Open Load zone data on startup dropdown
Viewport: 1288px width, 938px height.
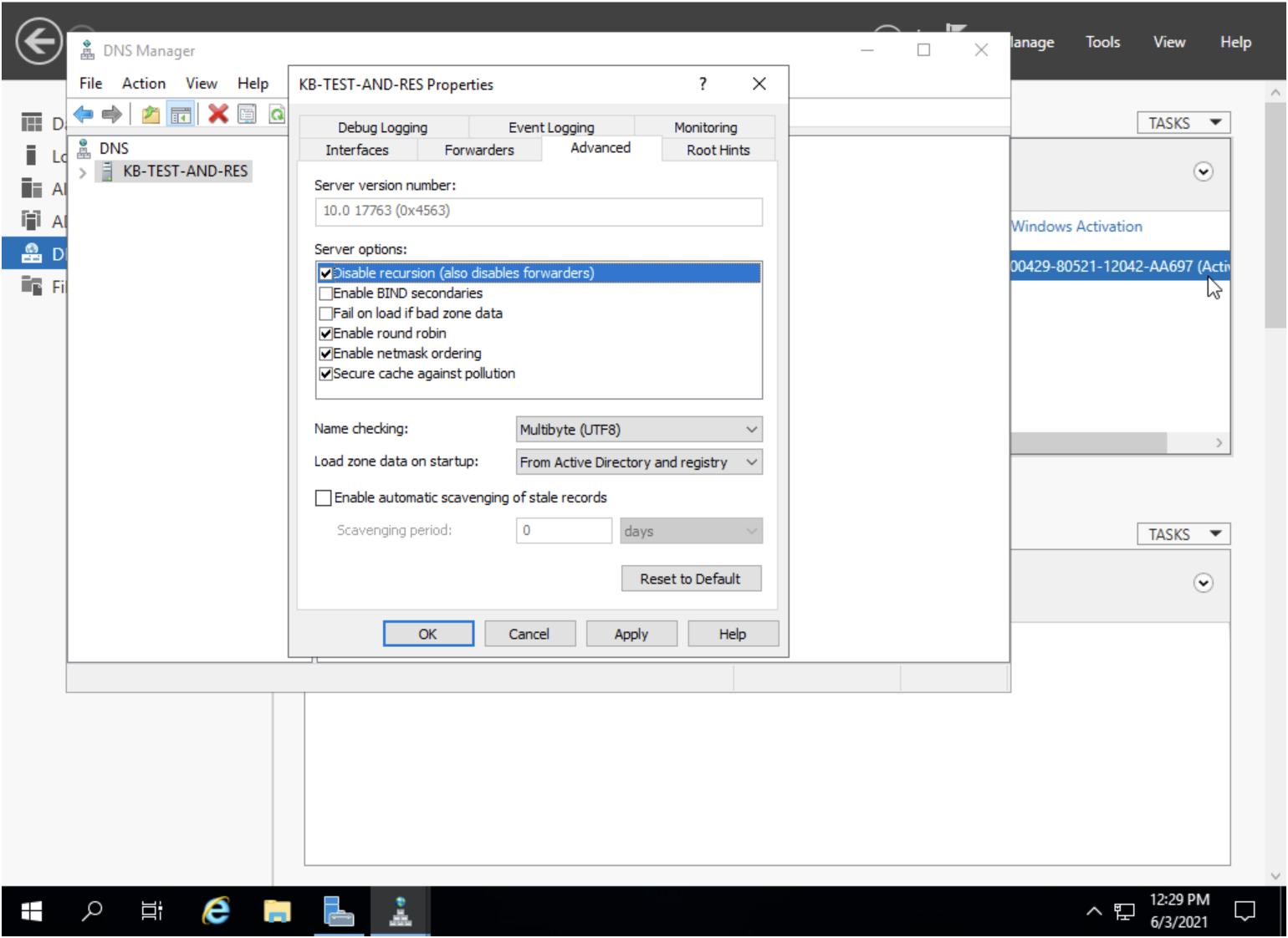[639, 462]
